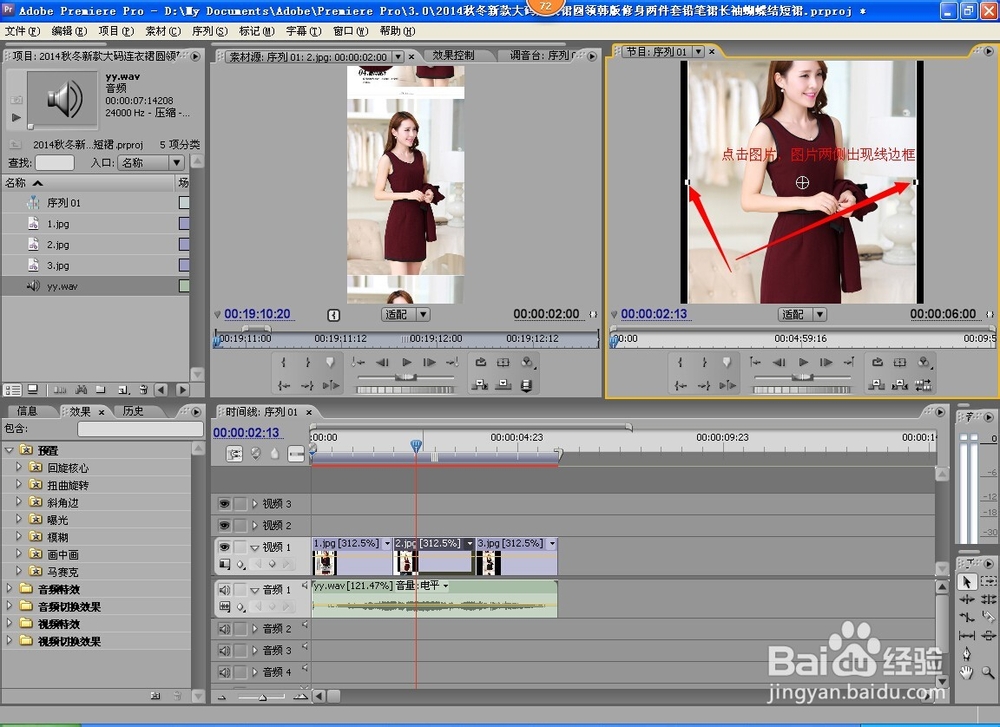
Task: Toggle lock box on 视频 3 track
Action: click(240, 504)
